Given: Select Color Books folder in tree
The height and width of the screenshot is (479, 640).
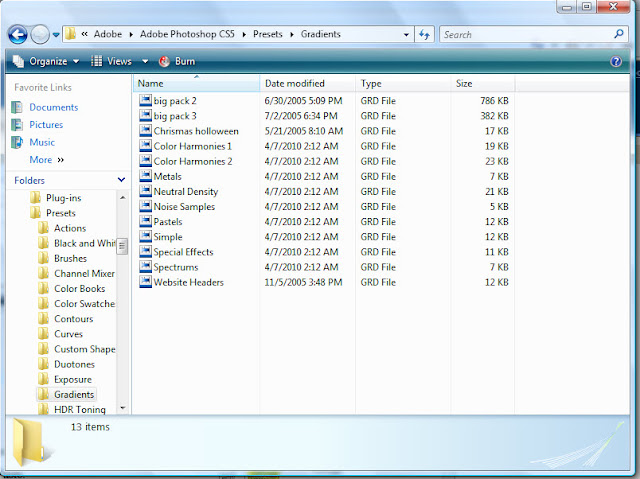Looking at the screenshot, I should pos(80,288).
